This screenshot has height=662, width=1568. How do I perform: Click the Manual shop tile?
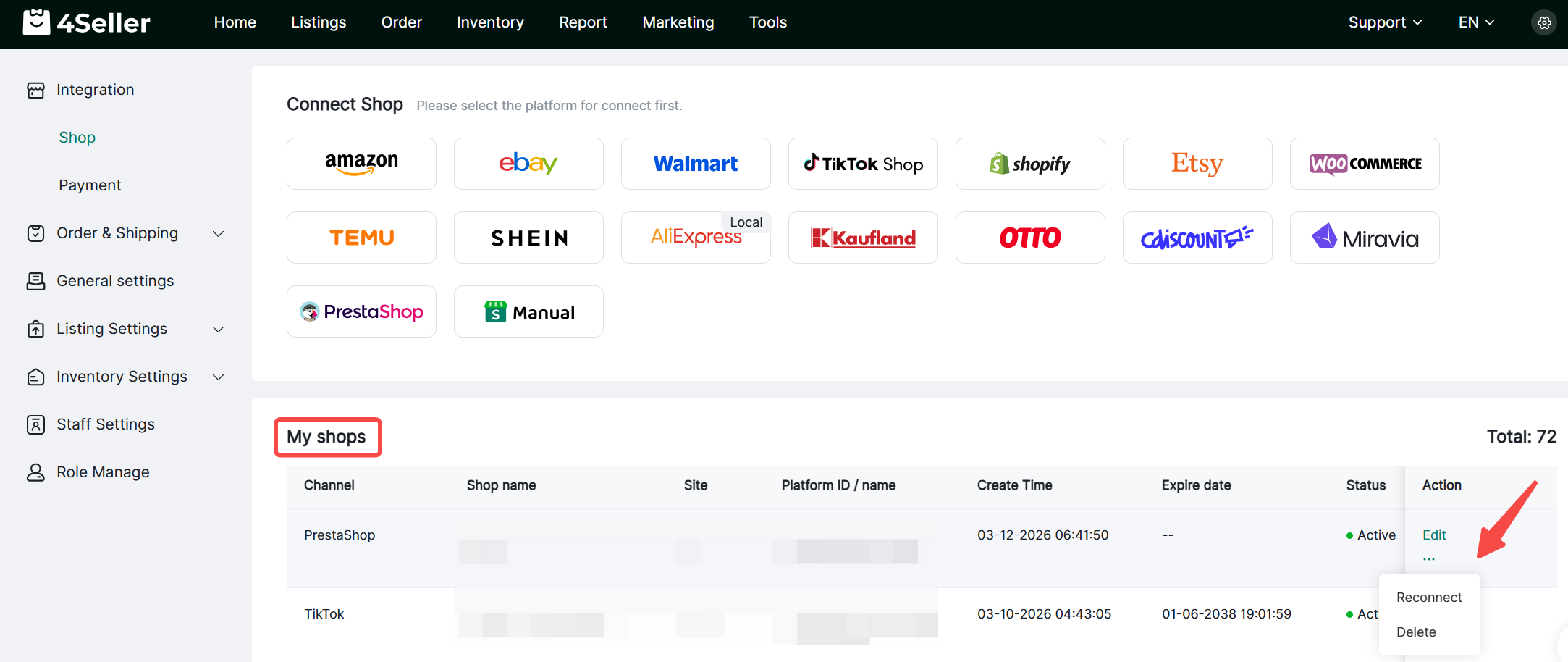[528, 311]
